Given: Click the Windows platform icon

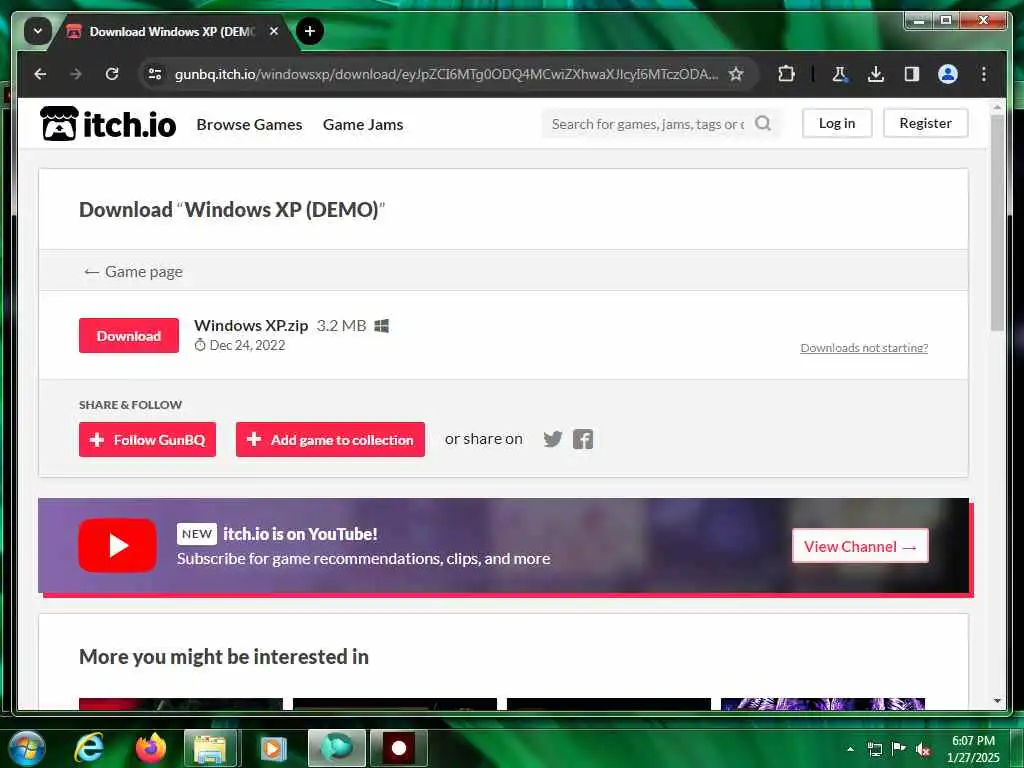Looking at the screenshot, I should coord(382,325).
